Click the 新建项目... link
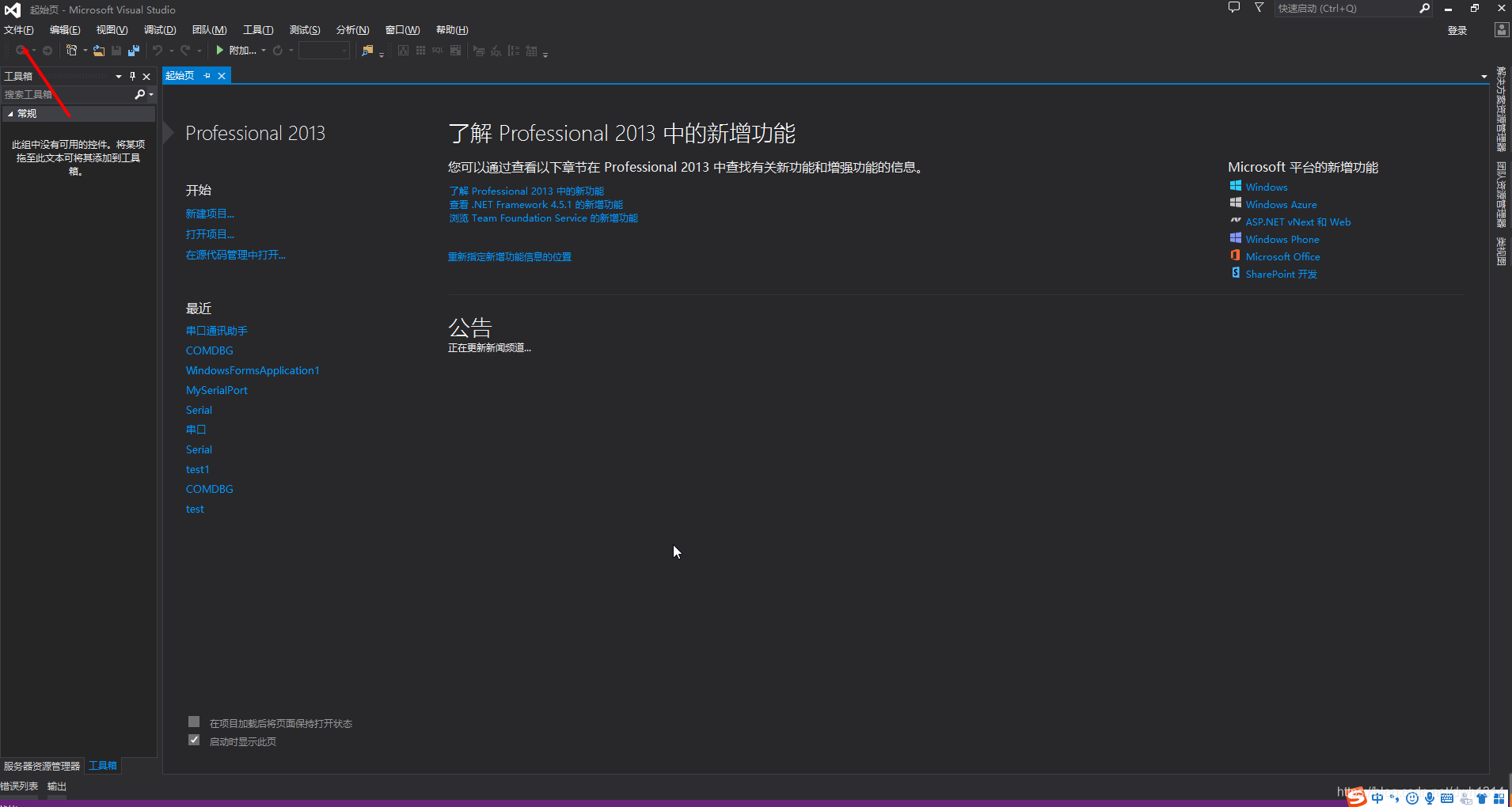1512x807 pixels. 210,214
